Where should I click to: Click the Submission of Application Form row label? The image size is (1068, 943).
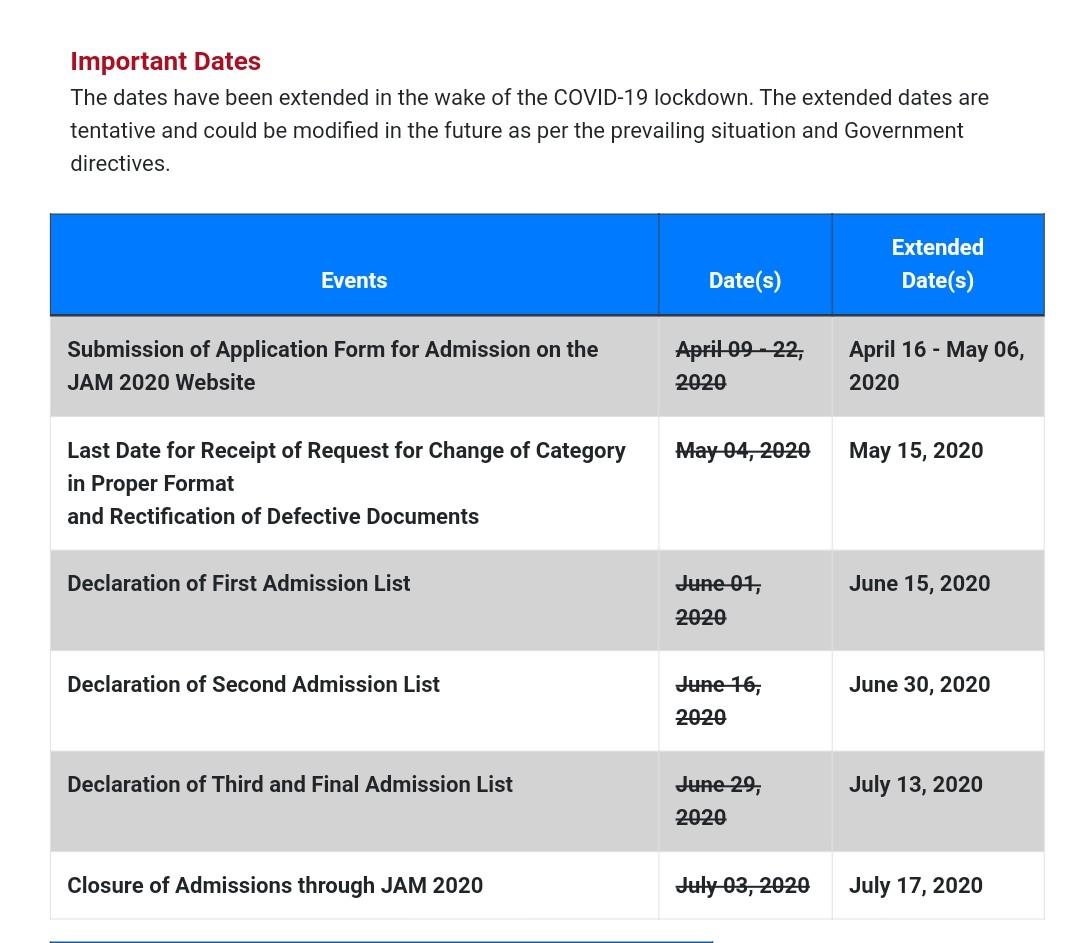(x=332, y=365)
